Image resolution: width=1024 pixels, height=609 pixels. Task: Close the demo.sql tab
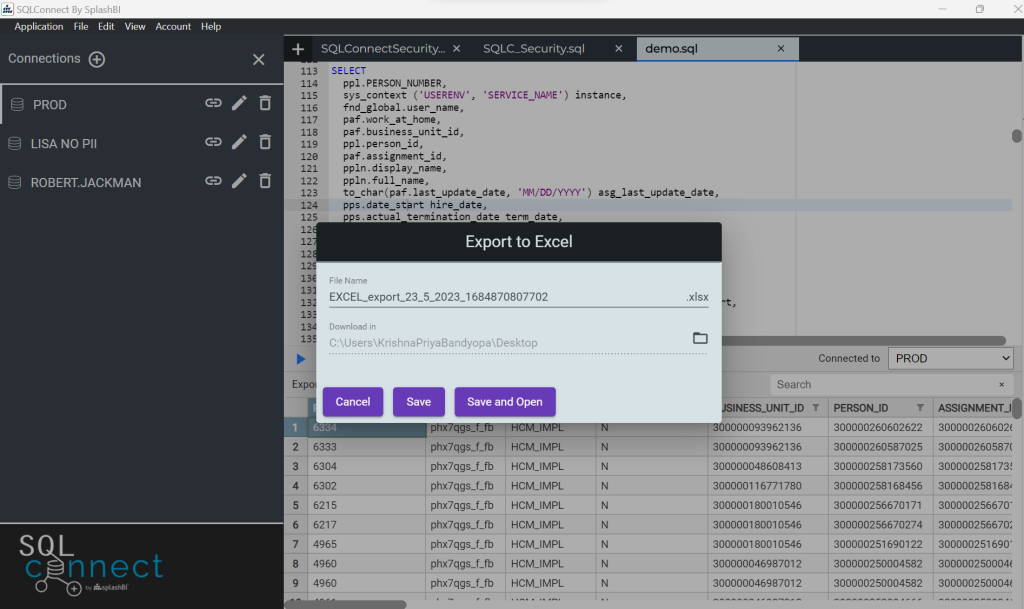[x=781, y=47]
